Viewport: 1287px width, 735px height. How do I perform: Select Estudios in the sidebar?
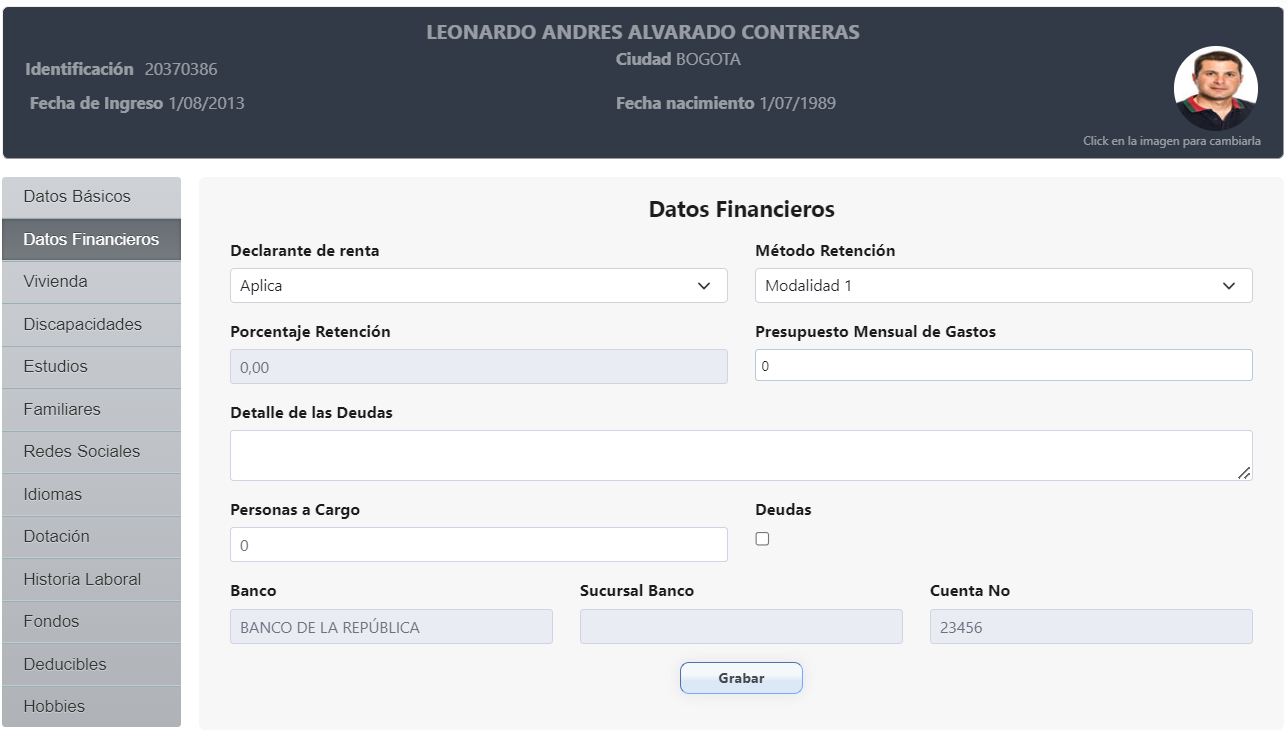coord(90,367)
